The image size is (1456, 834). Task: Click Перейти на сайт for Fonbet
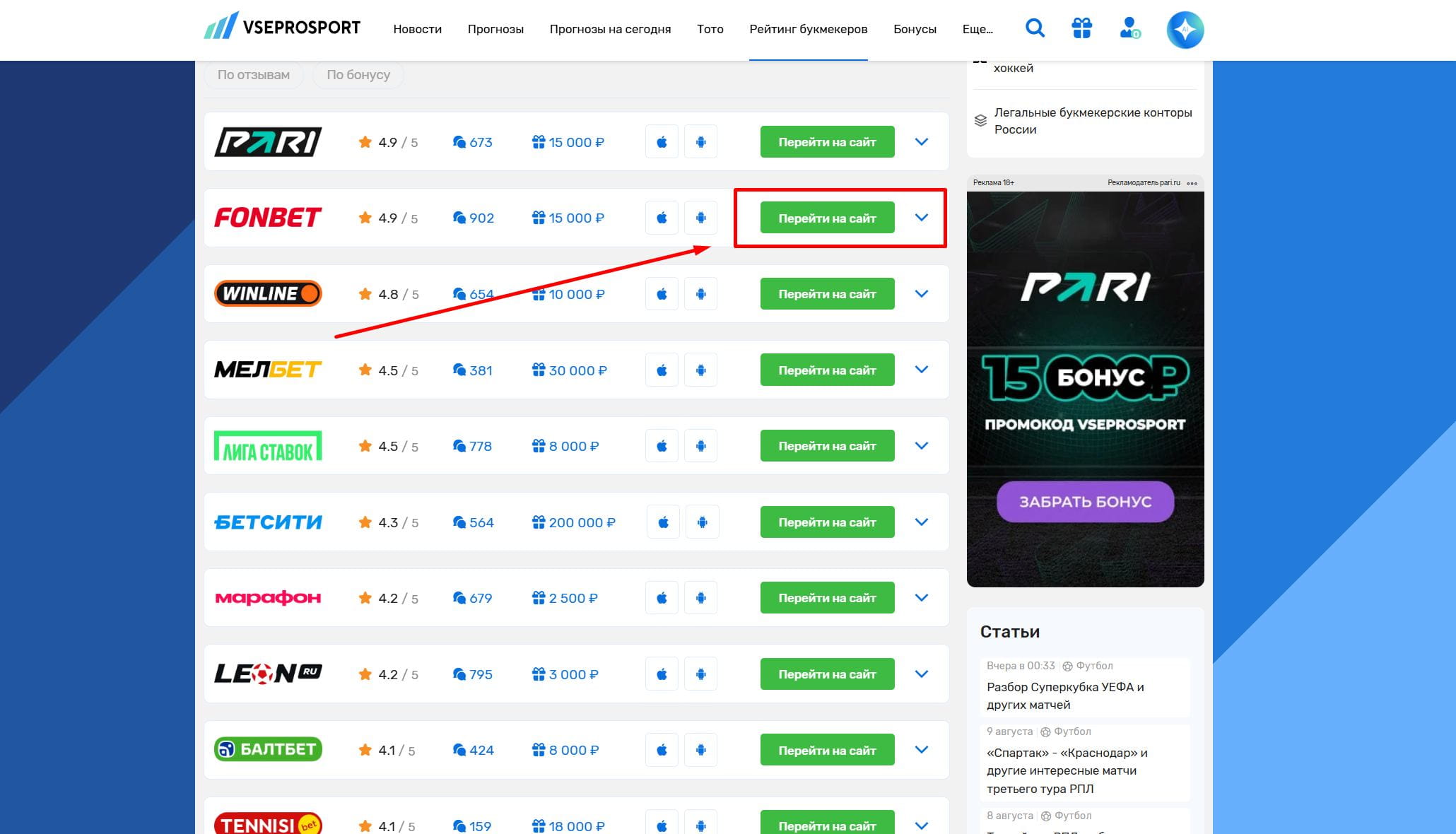(x=827, y=218)
